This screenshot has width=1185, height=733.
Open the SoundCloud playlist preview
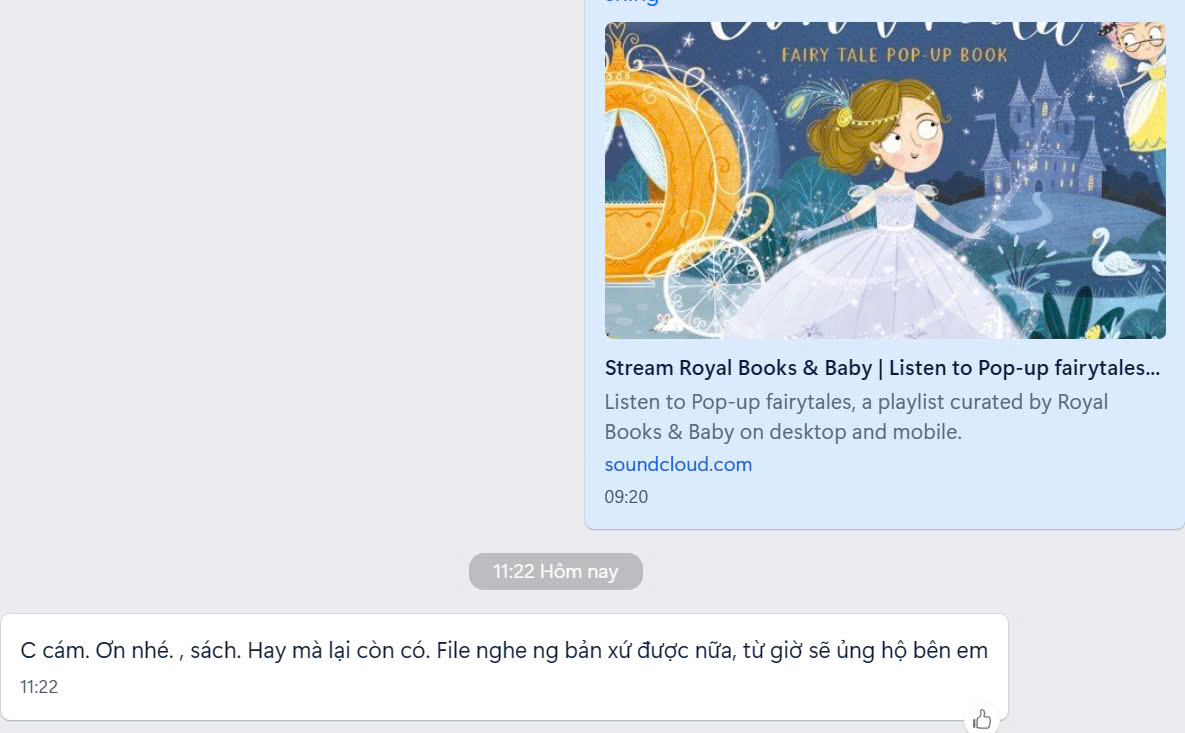884,260
